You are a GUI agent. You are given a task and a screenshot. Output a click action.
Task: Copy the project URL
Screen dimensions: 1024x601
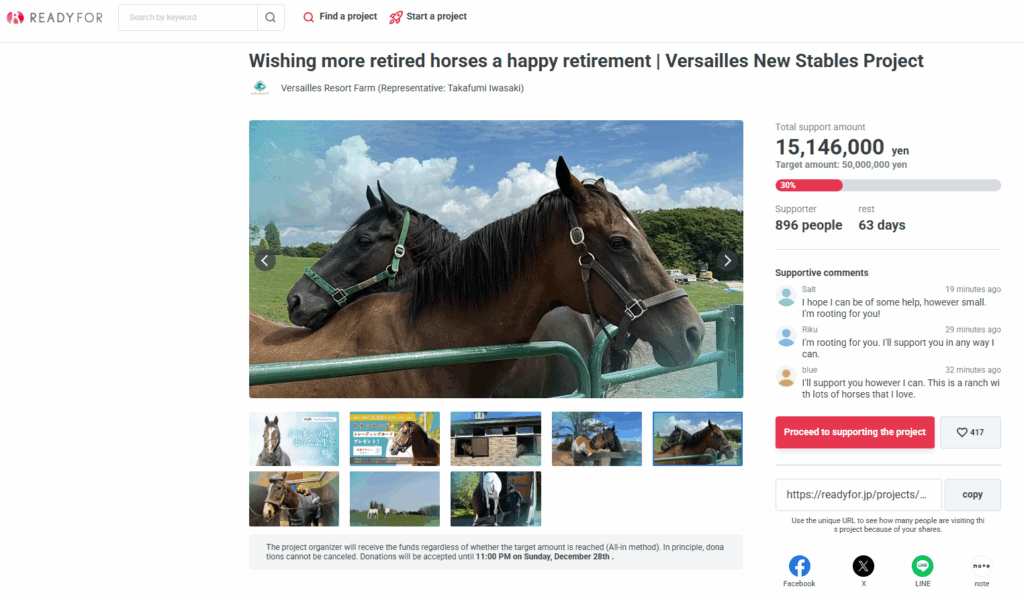972,495
